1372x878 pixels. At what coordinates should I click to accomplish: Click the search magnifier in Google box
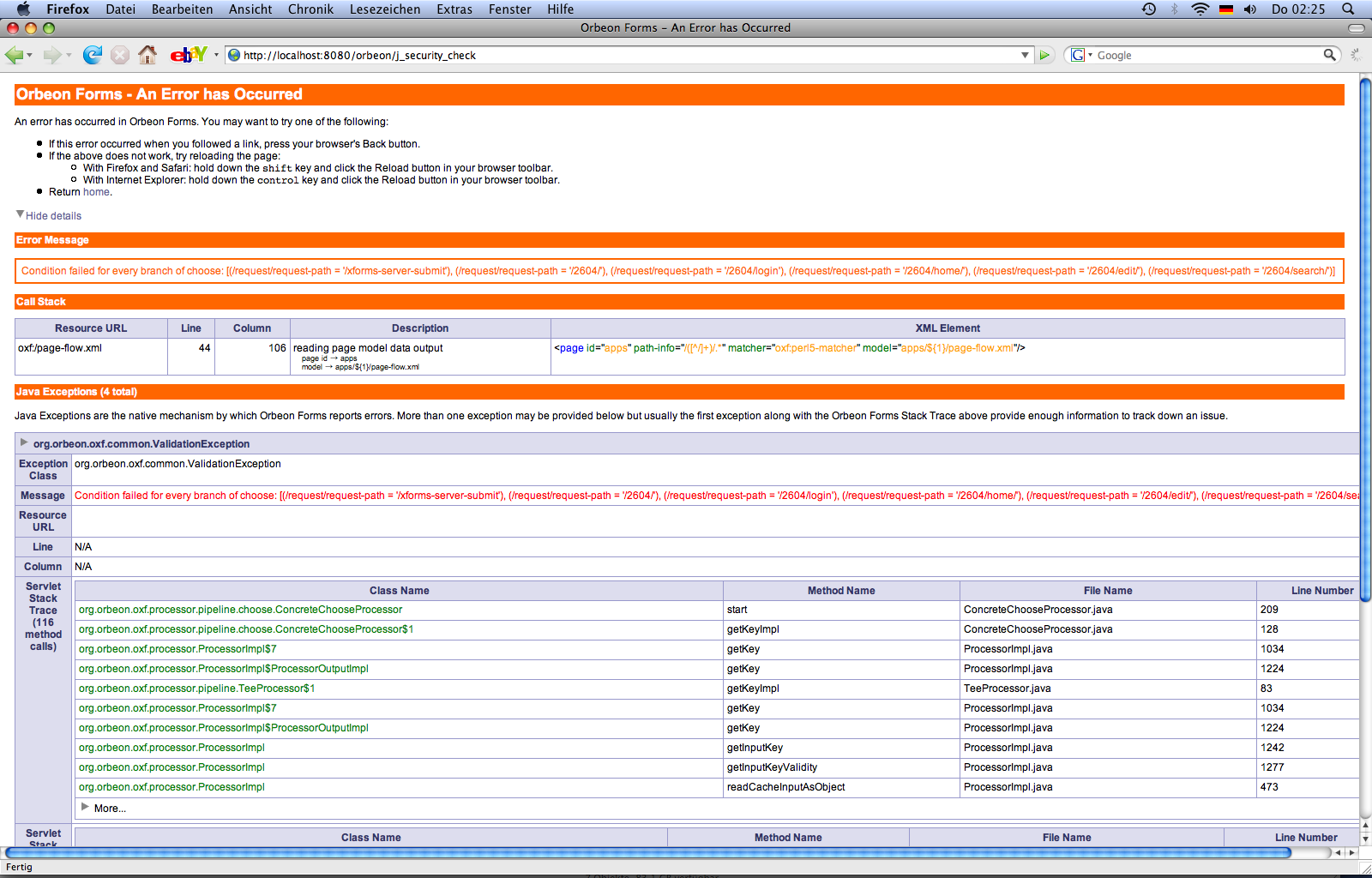tap(1329, 55)
